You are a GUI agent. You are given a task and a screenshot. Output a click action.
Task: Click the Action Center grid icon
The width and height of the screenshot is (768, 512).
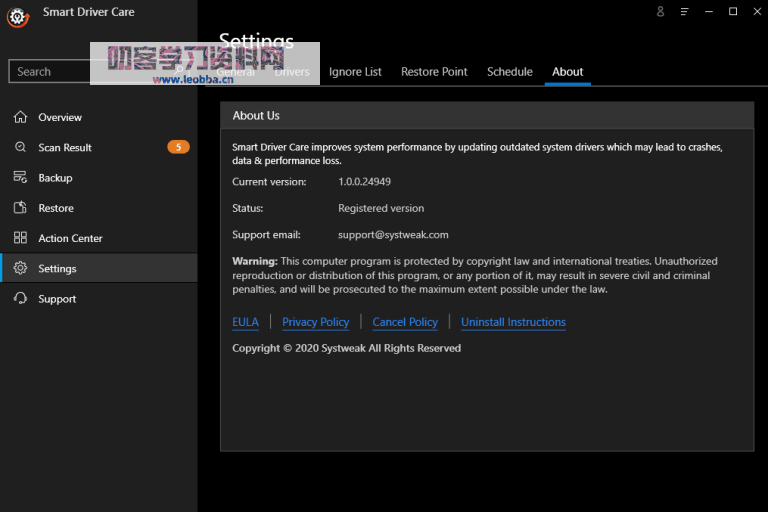tap(20, 238)
